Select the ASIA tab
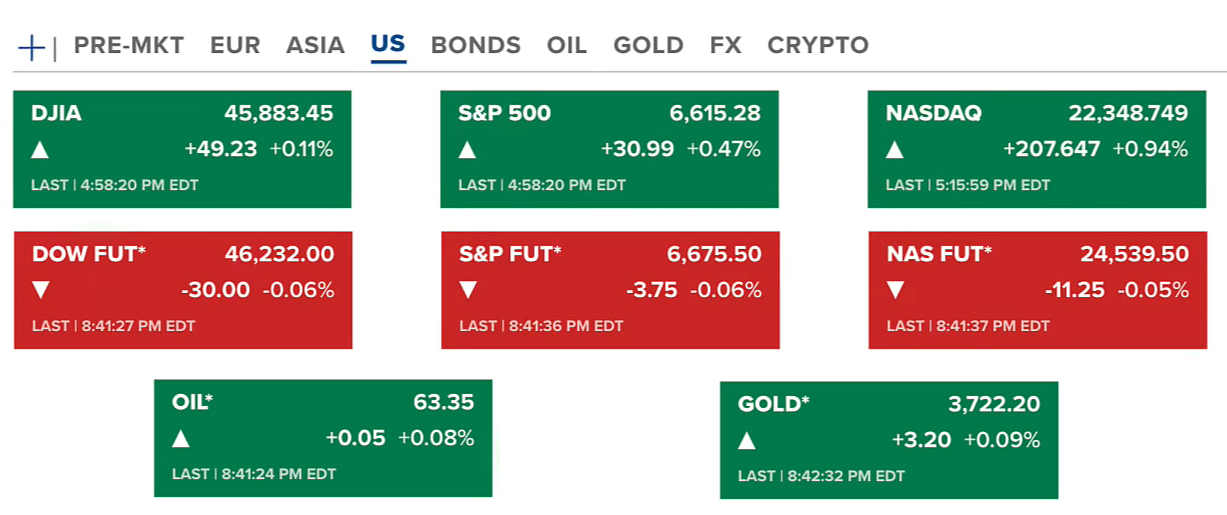Viewport: 1227px width, 515px height. 315,45
